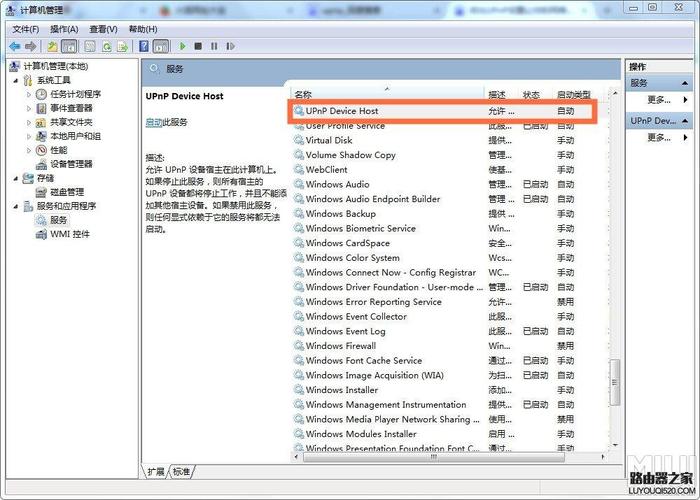This screenshot has height=500, width=700.
Task: Click the Restart Service toolbar icon
Action: (228, 46)
